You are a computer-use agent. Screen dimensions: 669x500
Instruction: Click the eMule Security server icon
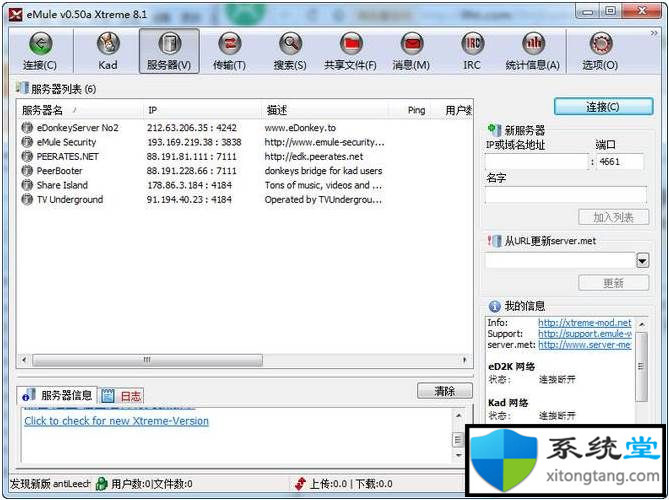click(27, 142)
